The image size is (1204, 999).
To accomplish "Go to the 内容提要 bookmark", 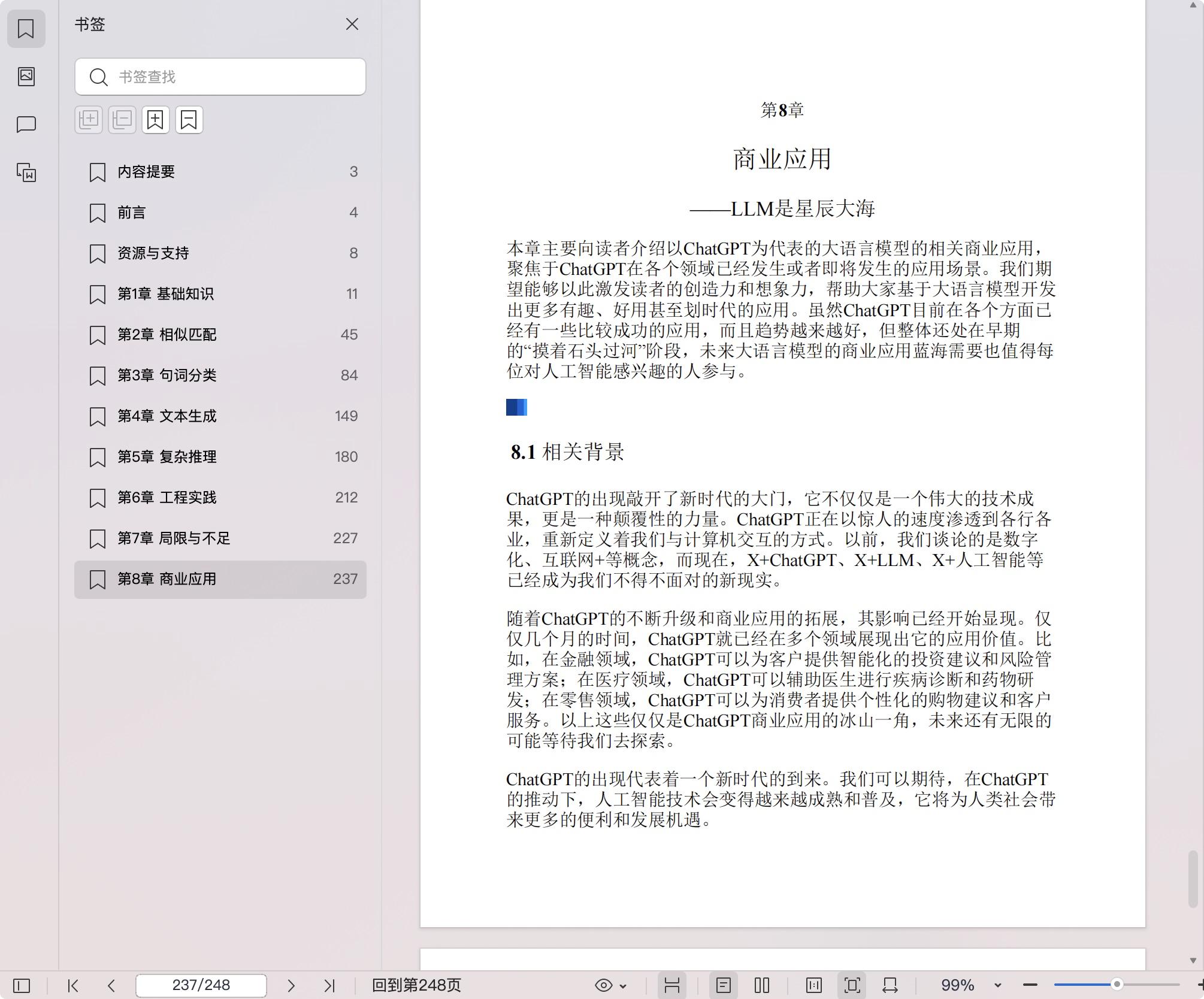I will click(220, 172).
